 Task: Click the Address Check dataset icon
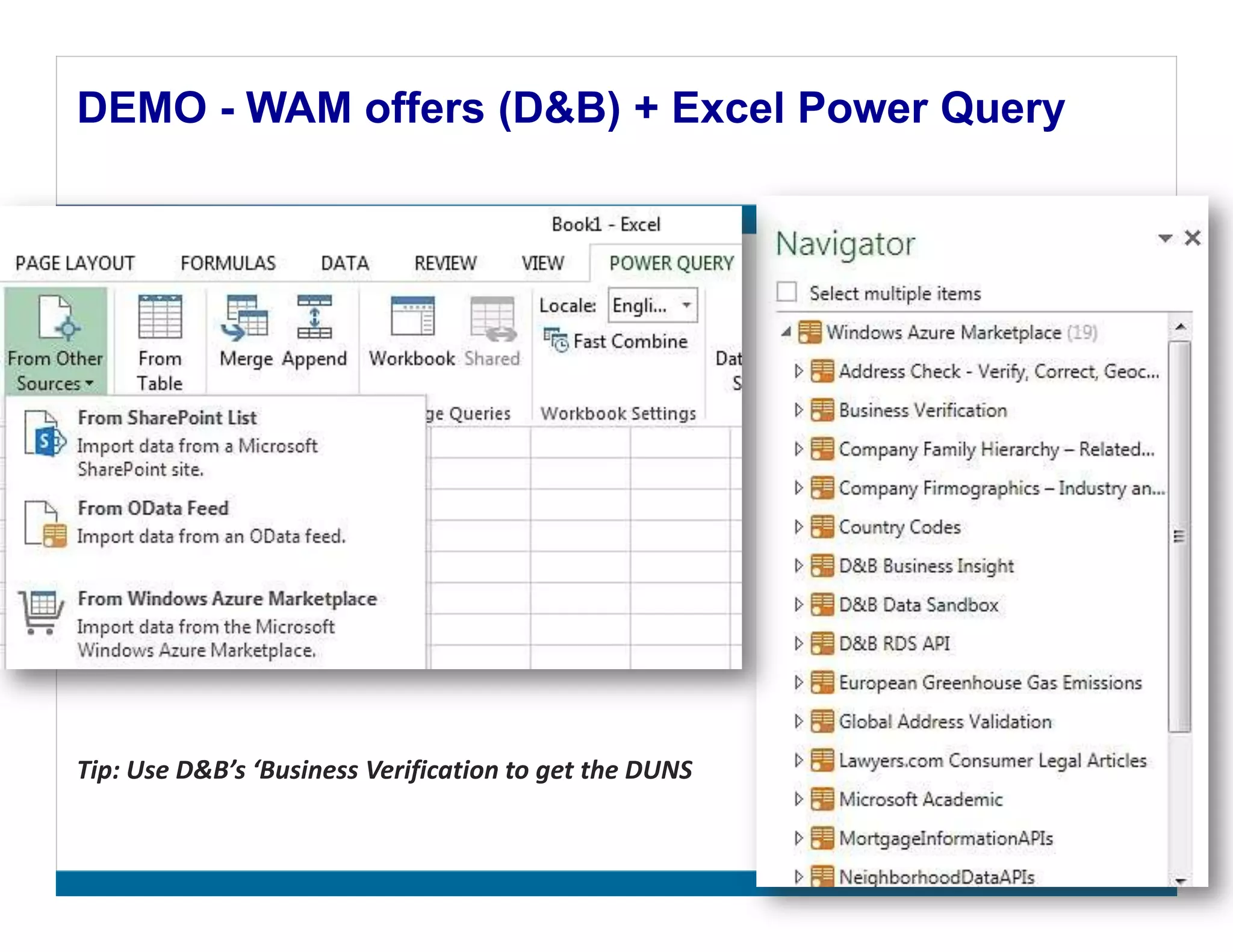pyautogui.click(x=822, y=371)
